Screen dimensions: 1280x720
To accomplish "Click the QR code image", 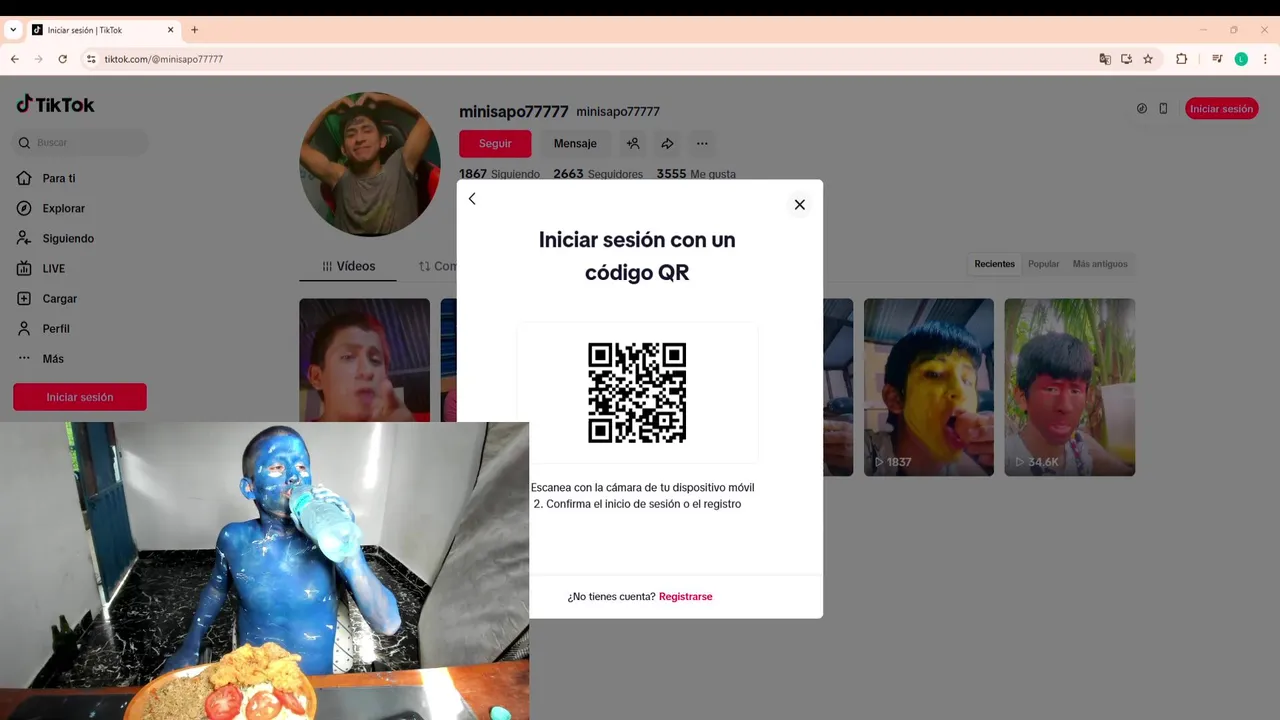I will coord(637,392).
